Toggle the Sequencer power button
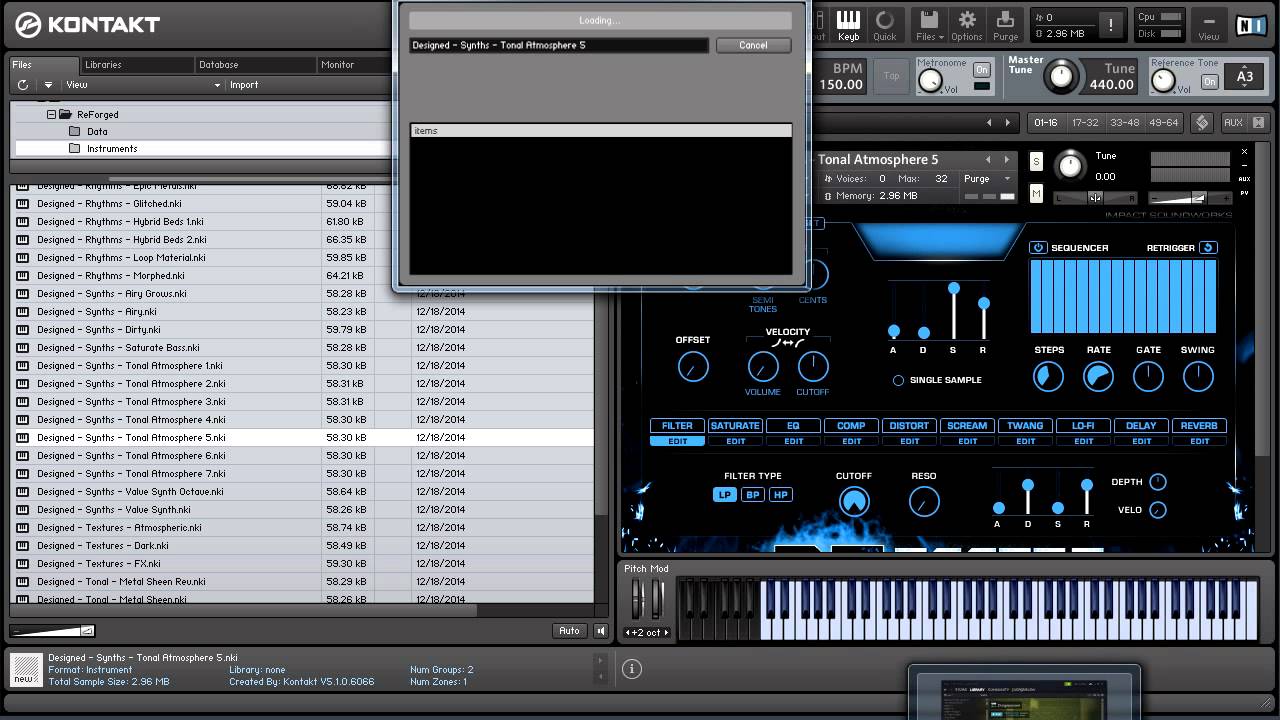This screenshot has width=1280, height=720. click(x=1038, y=247)
